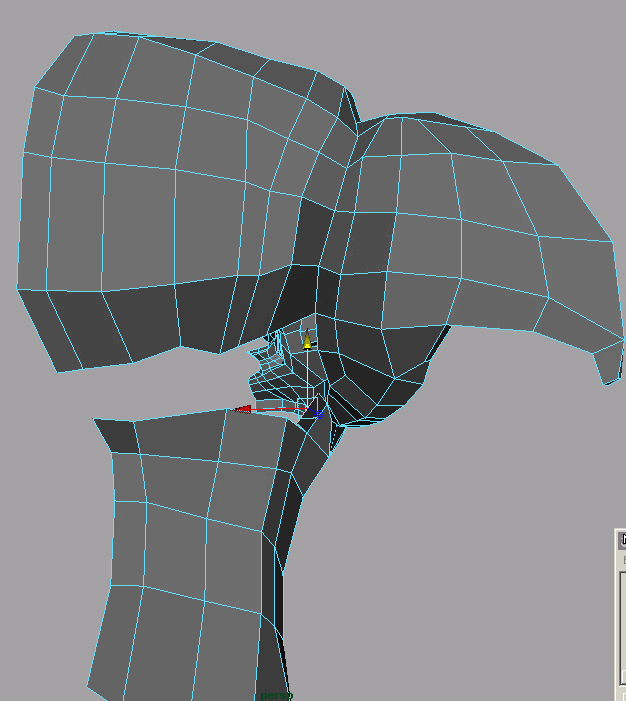Image resolution: width=626 pixels, height=701 pixels.
Task: Select the top-edge faces of the left lobe
Action: (200, 60)
